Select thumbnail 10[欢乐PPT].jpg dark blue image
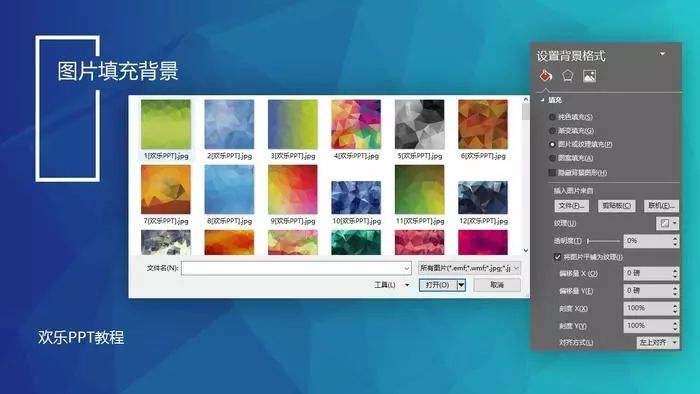 [x=356, y=198]
